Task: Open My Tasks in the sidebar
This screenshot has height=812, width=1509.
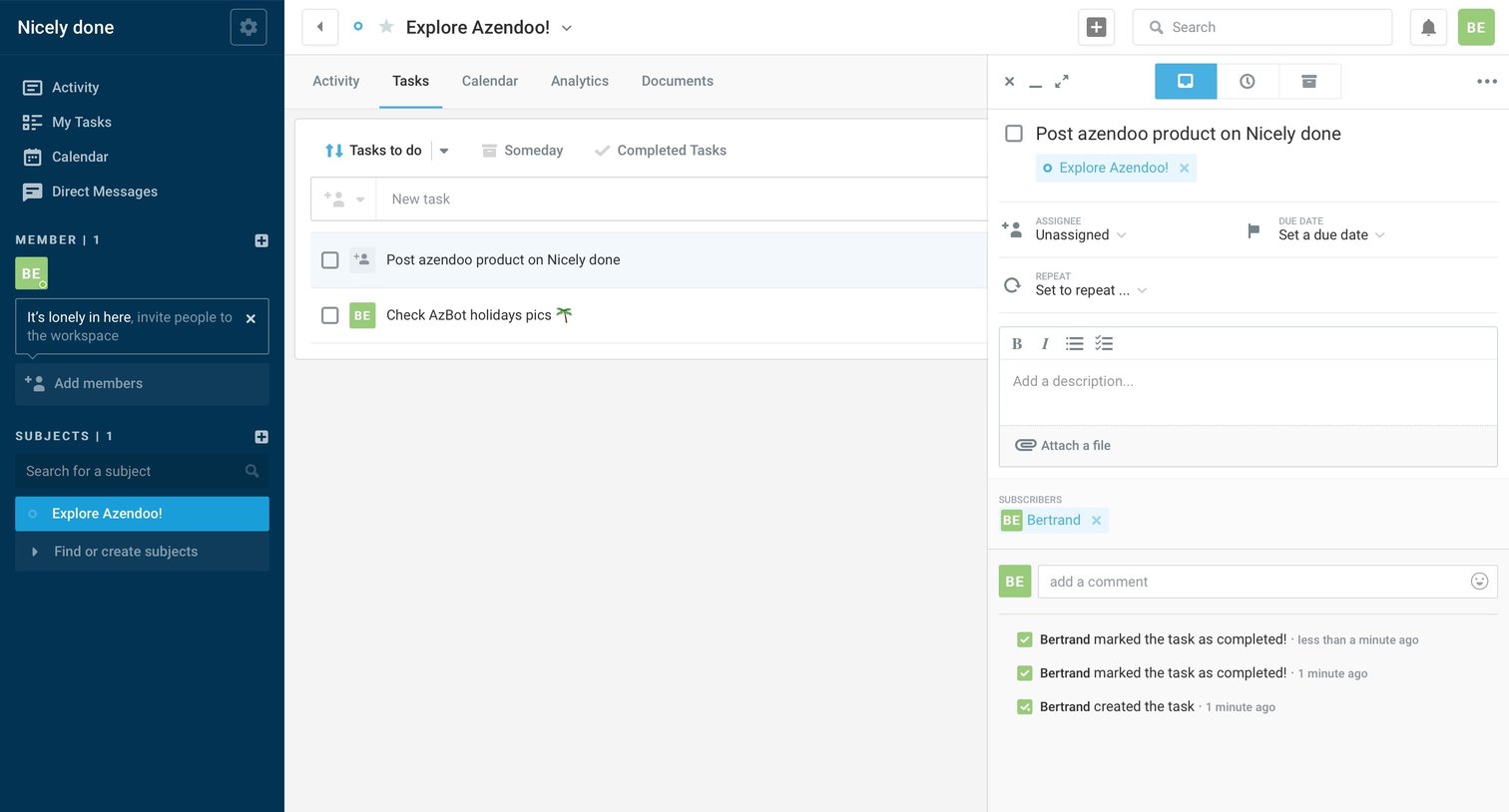Action: tap(67, 123)
